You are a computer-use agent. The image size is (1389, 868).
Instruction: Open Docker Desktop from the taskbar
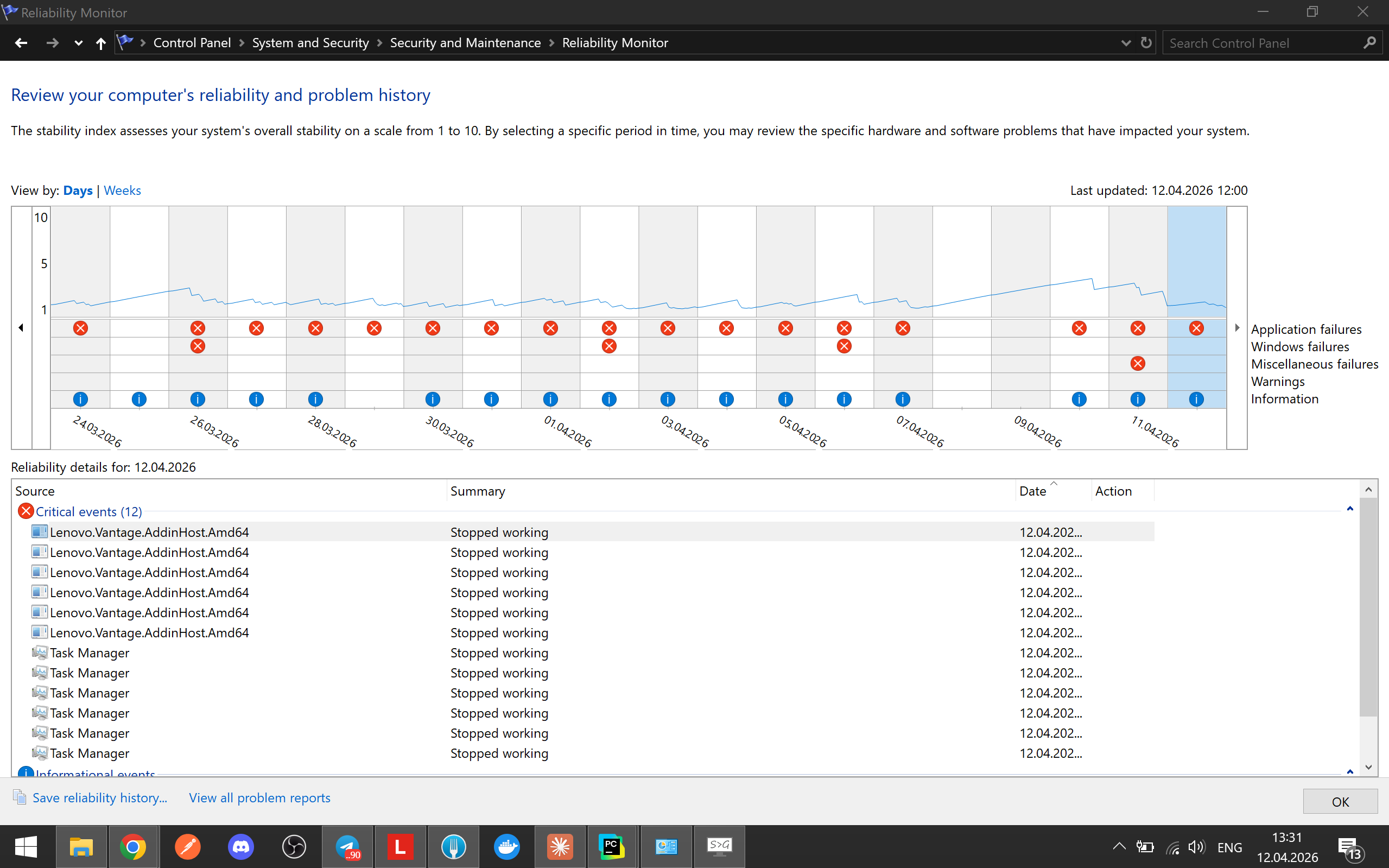tap(506, 847)
